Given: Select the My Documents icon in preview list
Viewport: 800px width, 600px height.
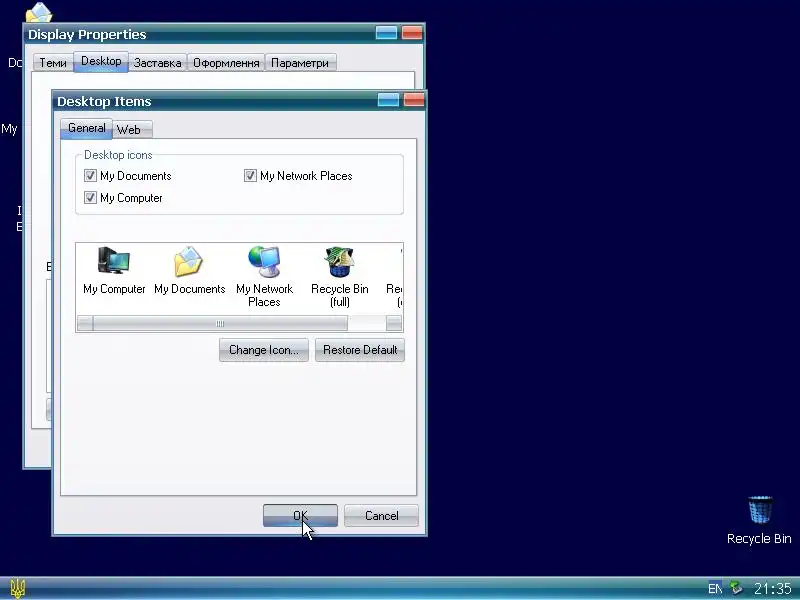Looking at the screenshot, I should (189, 271).
